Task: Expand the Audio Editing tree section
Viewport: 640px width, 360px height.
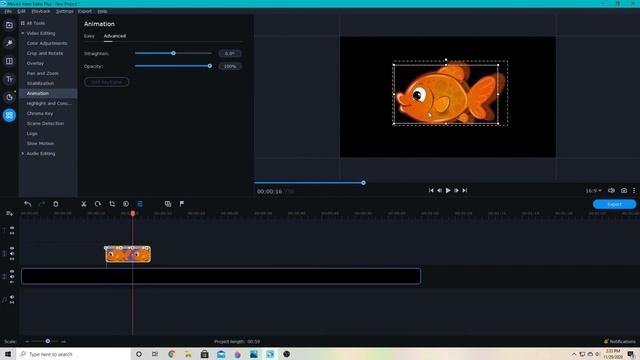Action: [x=23, y=153]
